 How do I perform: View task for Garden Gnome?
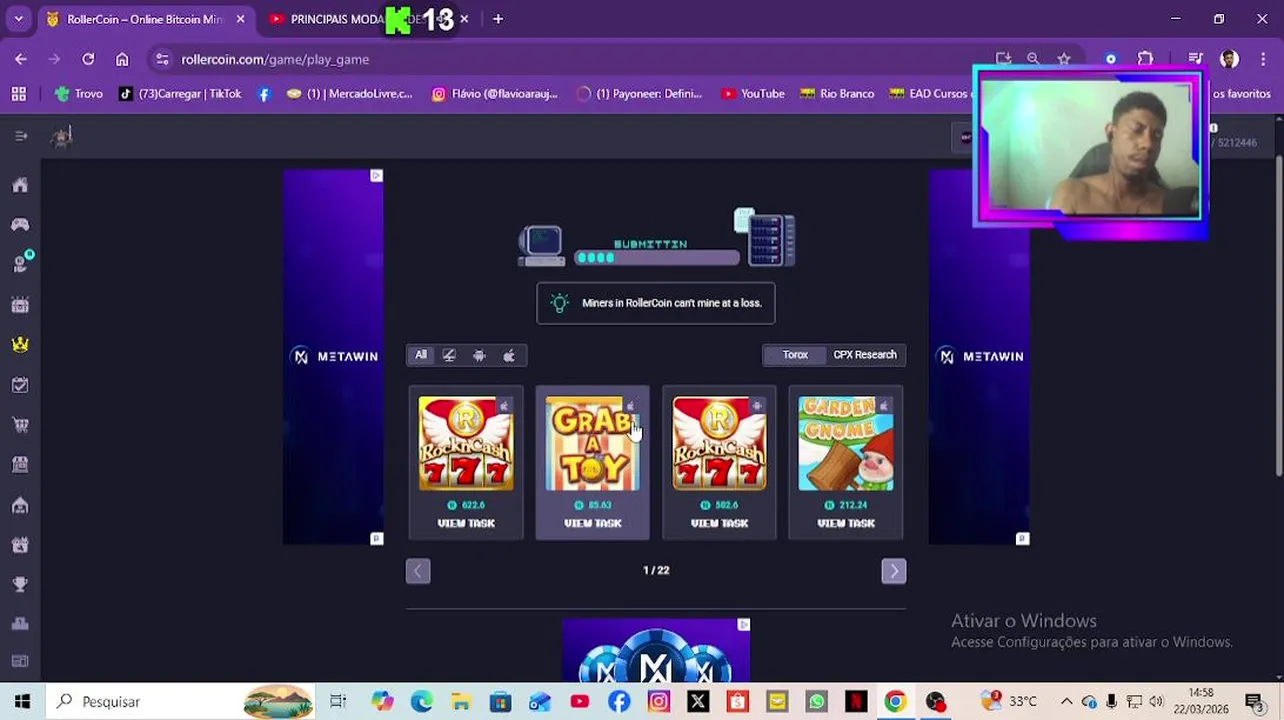[846, 523]
